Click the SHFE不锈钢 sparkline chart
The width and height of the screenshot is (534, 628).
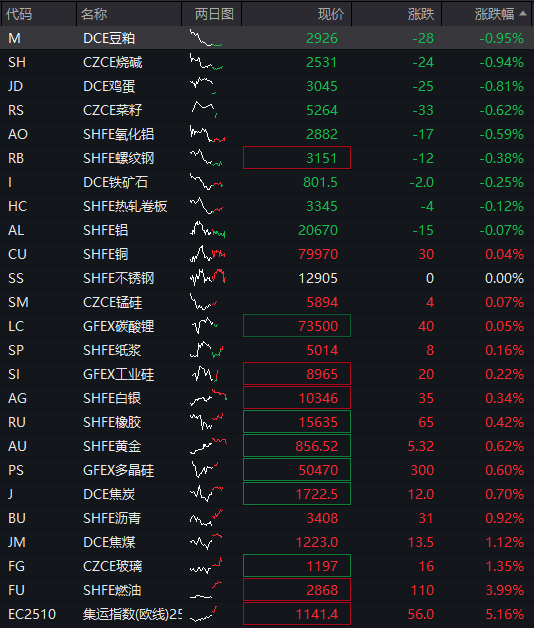click(x=208, y=278)
